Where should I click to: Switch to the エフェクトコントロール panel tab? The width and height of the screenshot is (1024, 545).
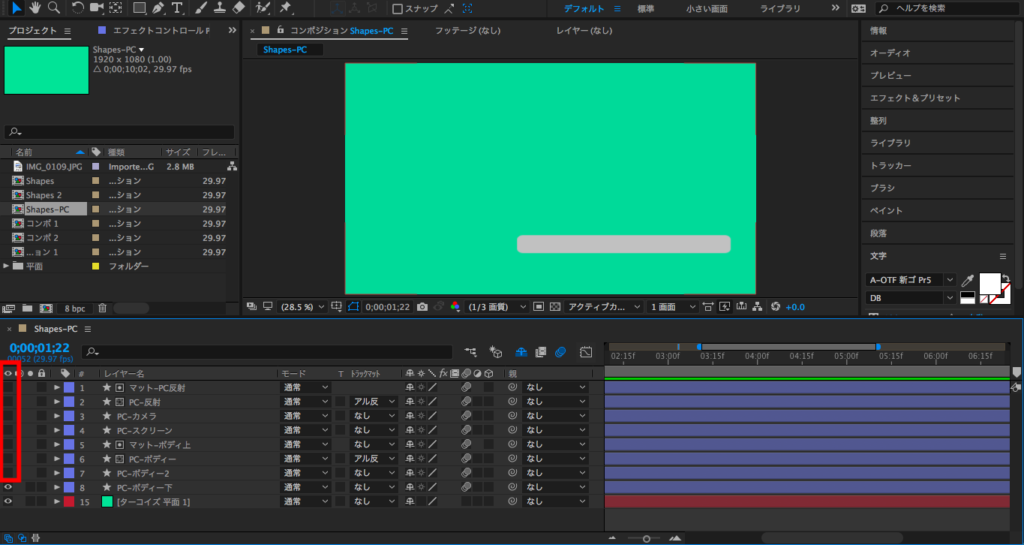point(160,31)
